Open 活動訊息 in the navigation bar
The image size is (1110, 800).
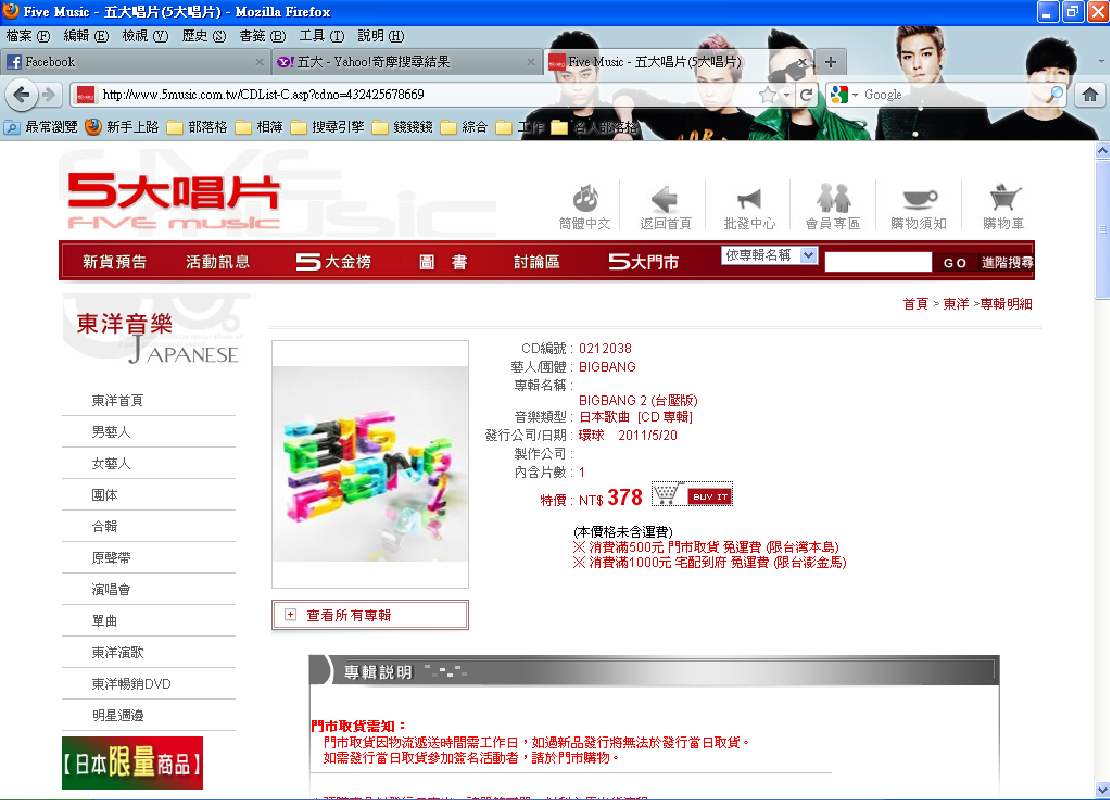coord(218,262)
